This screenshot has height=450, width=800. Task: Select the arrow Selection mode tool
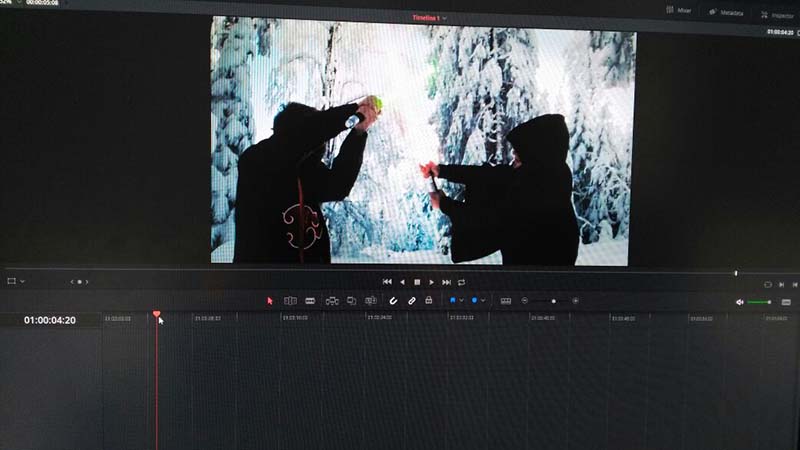point(270,301)
